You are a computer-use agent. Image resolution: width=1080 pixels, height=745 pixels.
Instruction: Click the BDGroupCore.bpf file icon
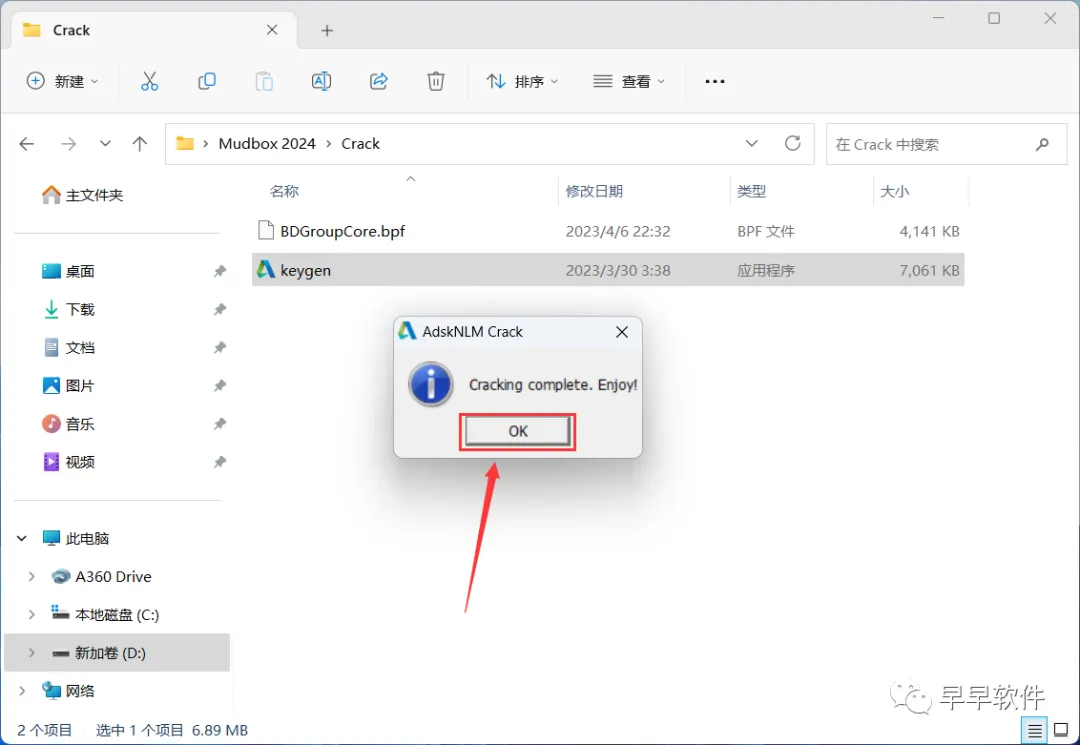265,230
